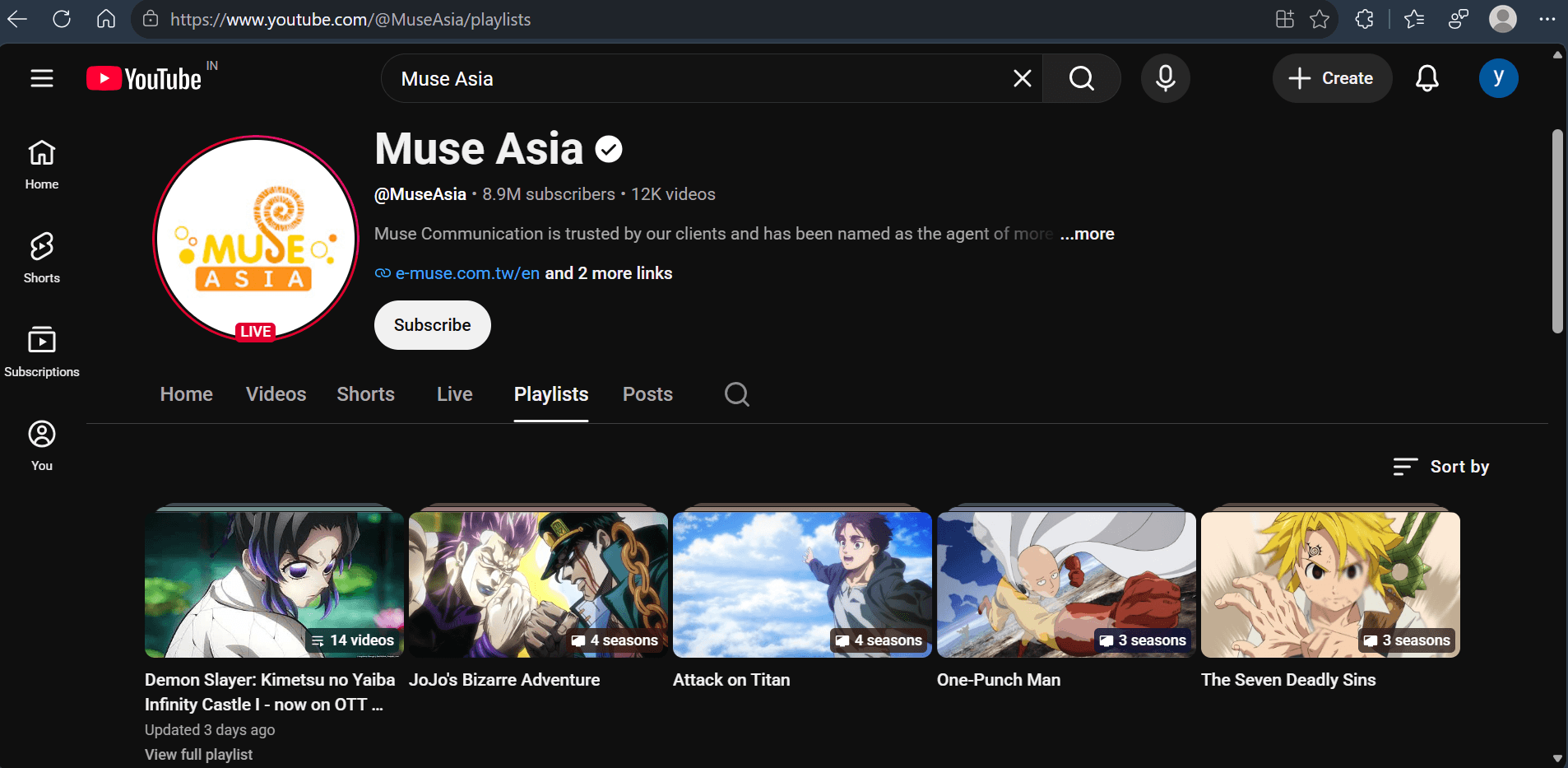Open the browser home page icon
Image resolution: width=1568 pixels, height=768 pixels.
tap(106, 19)
